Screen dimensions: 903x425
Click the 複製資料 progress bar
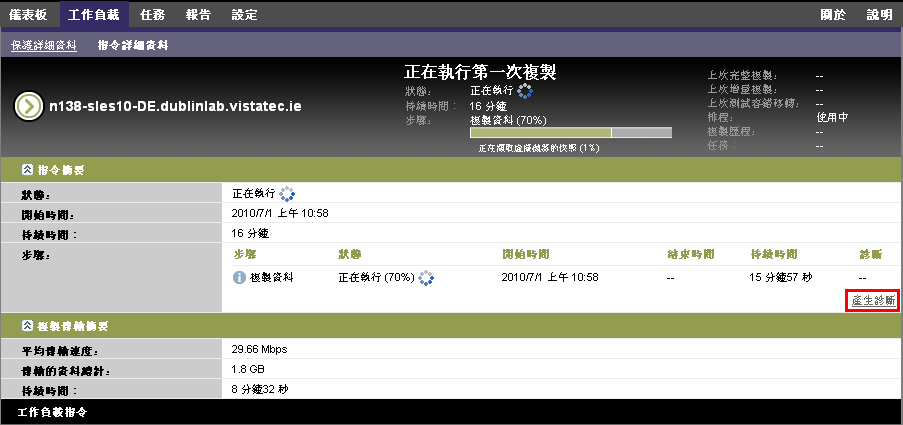pos(568,132)
